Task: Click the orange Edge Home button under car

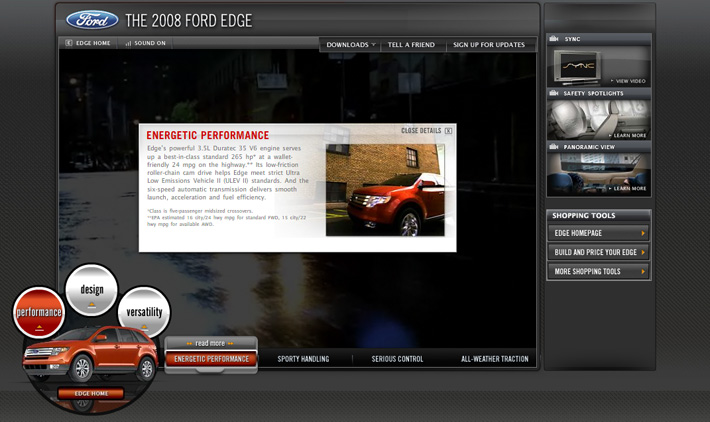Action: pos(91,393)
